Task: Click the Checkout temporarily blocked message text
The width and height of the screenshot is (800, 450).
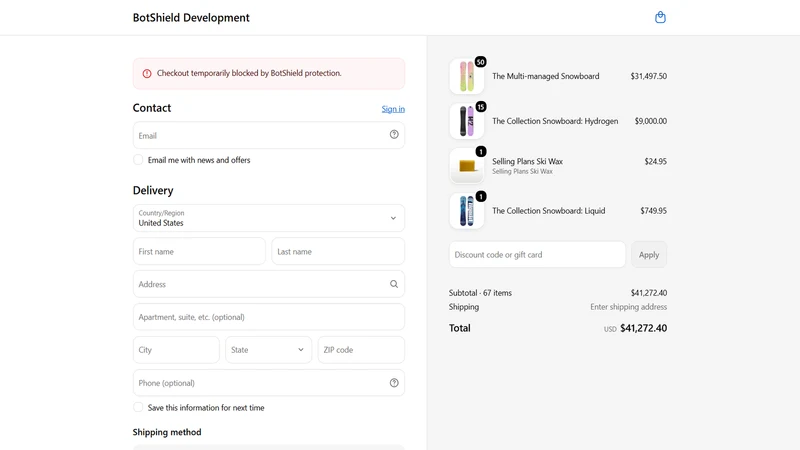Action: (x=249, y=73)
